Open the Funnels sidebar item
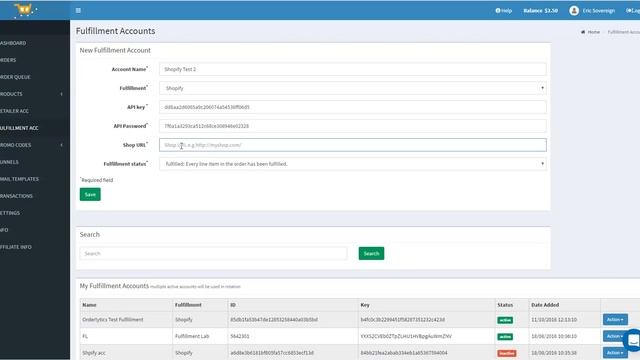This screenshot has width=640, height=360. click(9, 162)
